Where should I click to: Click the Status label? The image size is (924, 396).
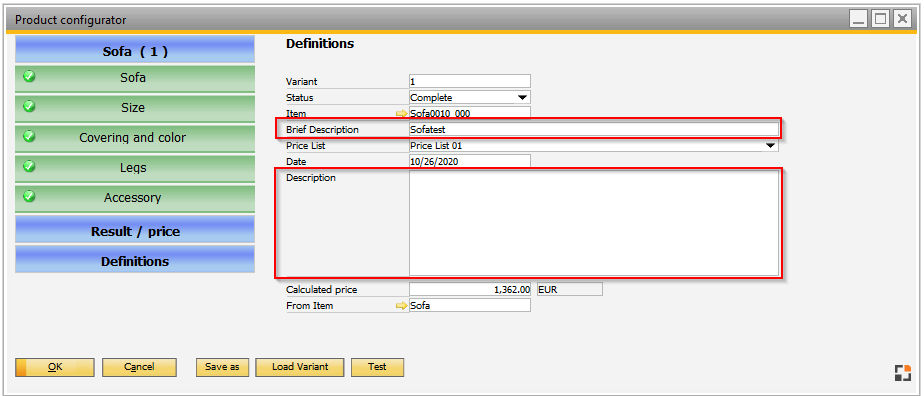300,97
